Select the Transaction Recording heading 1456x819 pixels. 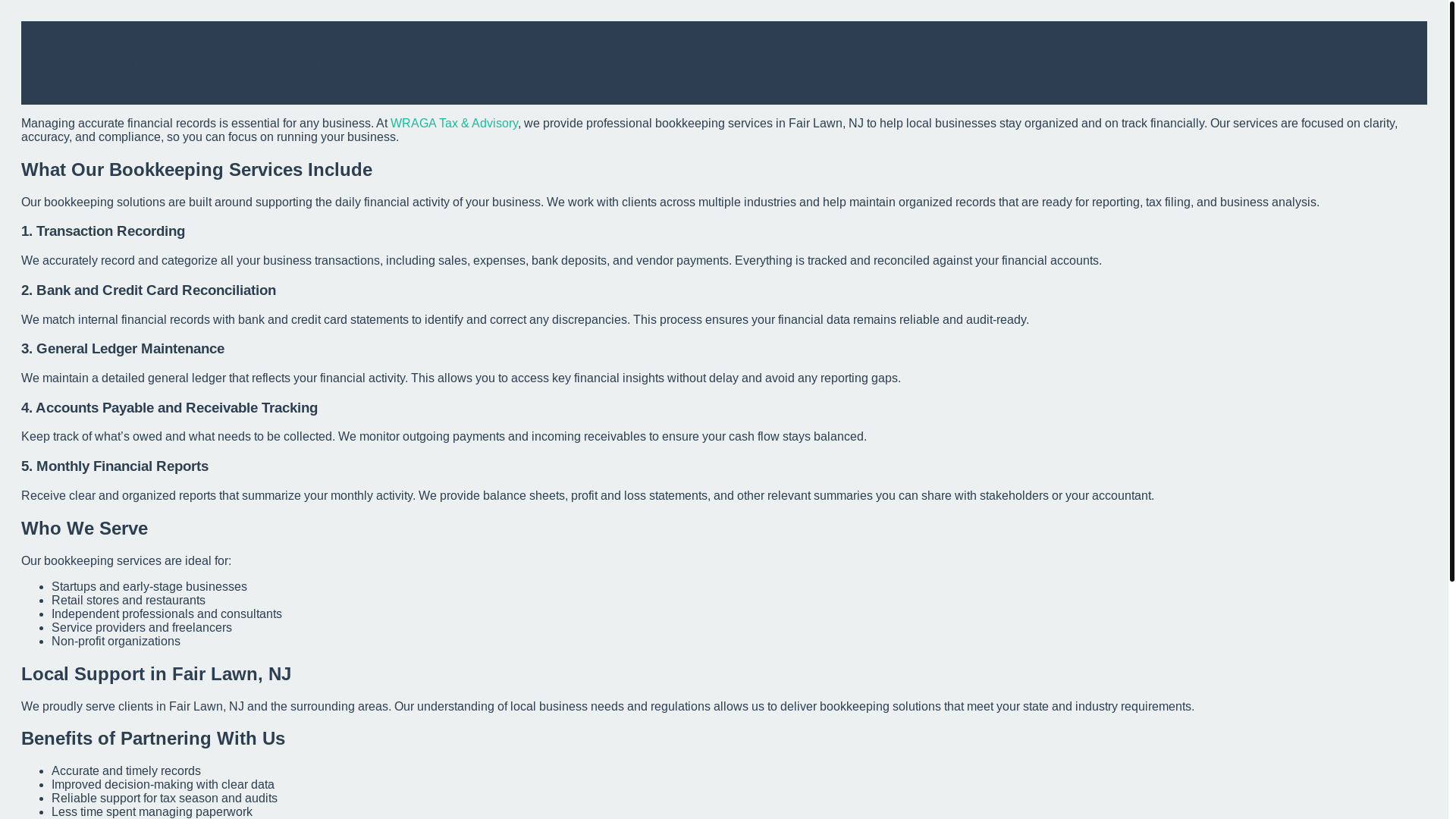(x=103, y=231)
